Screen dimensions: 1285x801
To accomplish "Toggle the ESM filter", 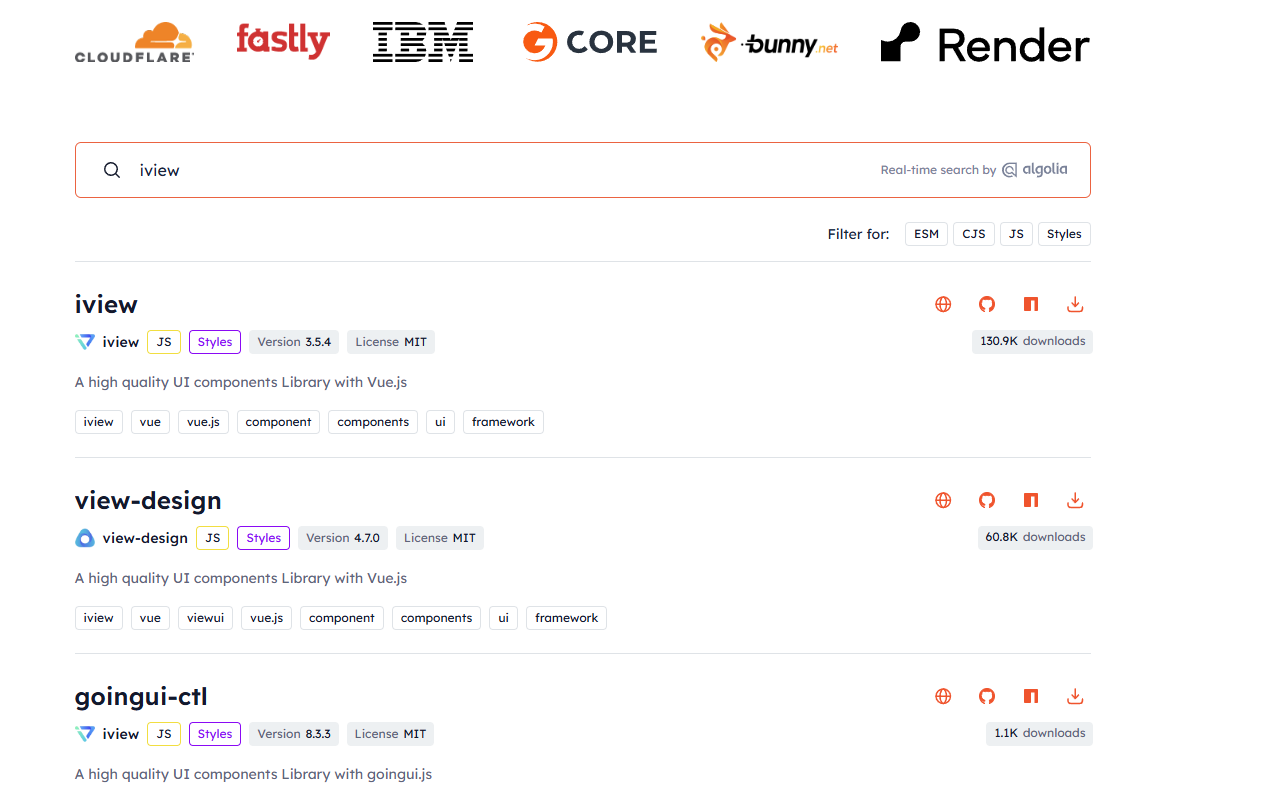I will click(926, 234).
